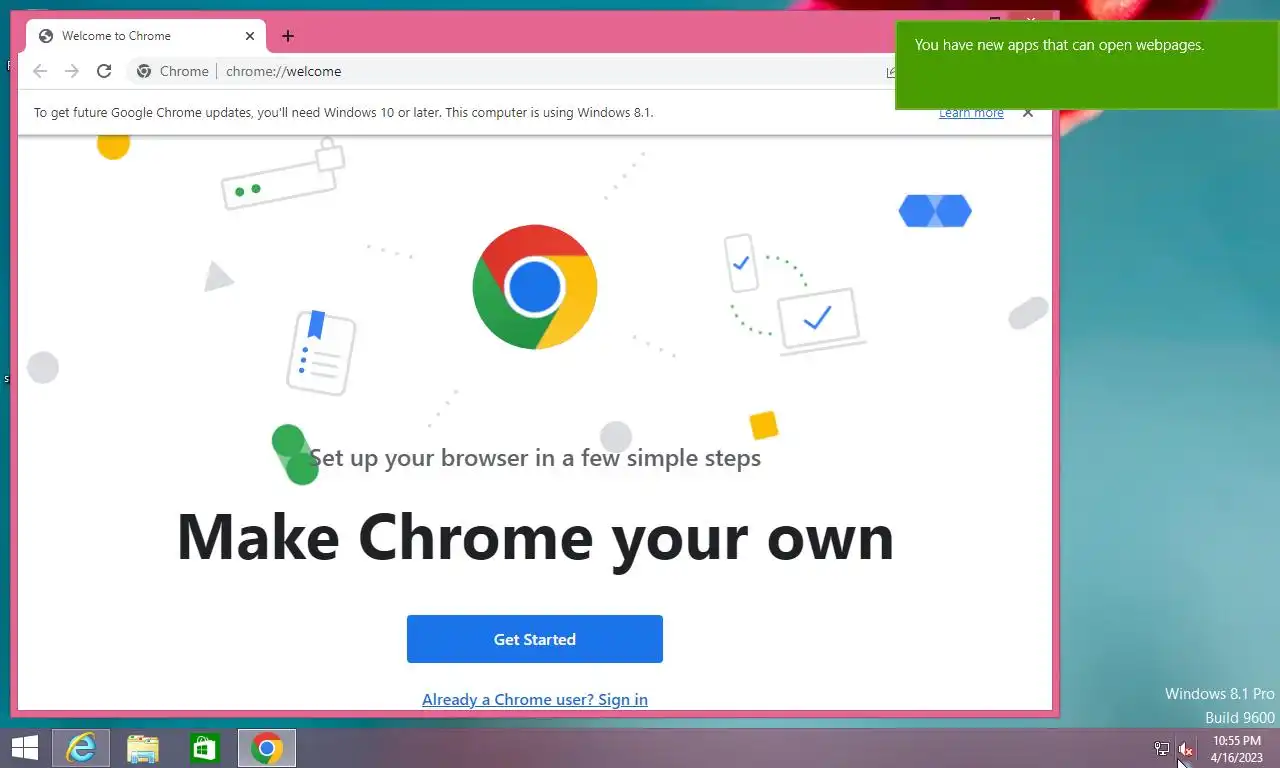Open the Windows Store taskbar icon
1280x768 pixels.
point(205,748)
